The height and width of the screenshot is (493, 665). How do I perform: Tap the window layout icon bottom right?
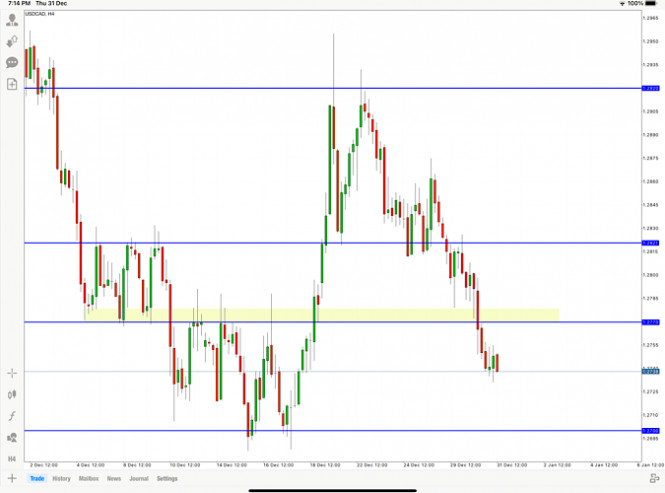(654, 479)
